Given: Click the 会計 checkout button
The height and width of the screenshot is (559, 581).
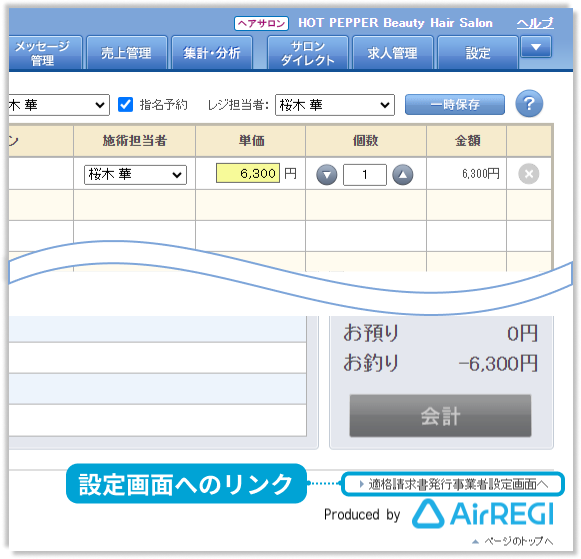Looking at the screenshot, I should coord(440,416).
